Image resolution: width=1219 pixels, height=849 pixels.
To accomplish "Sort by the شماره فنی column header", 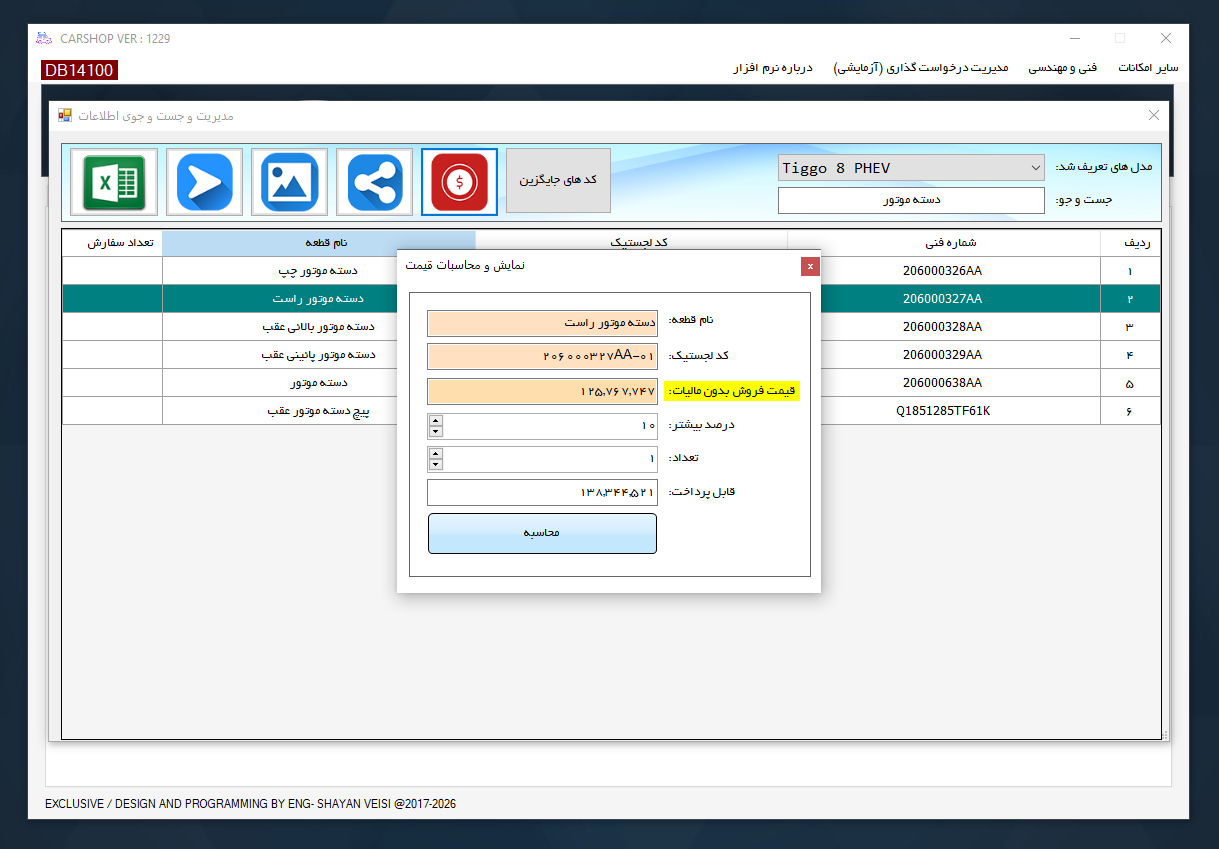I will [943, 243].
